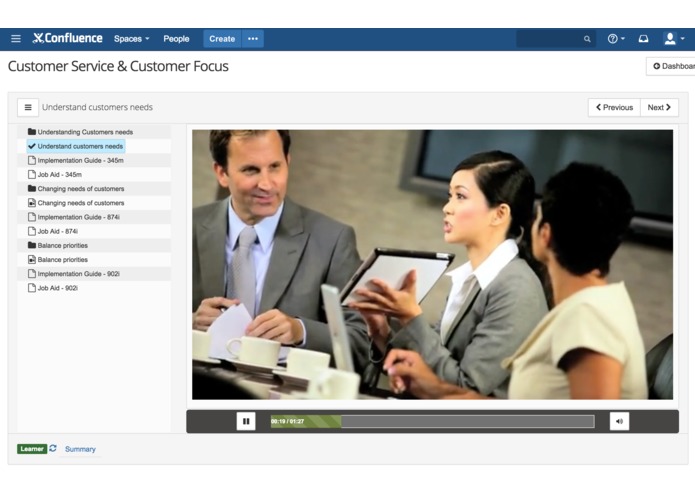Open the Summary link
This screenshot has height=494, width=695.
click(x=80, y=449)
